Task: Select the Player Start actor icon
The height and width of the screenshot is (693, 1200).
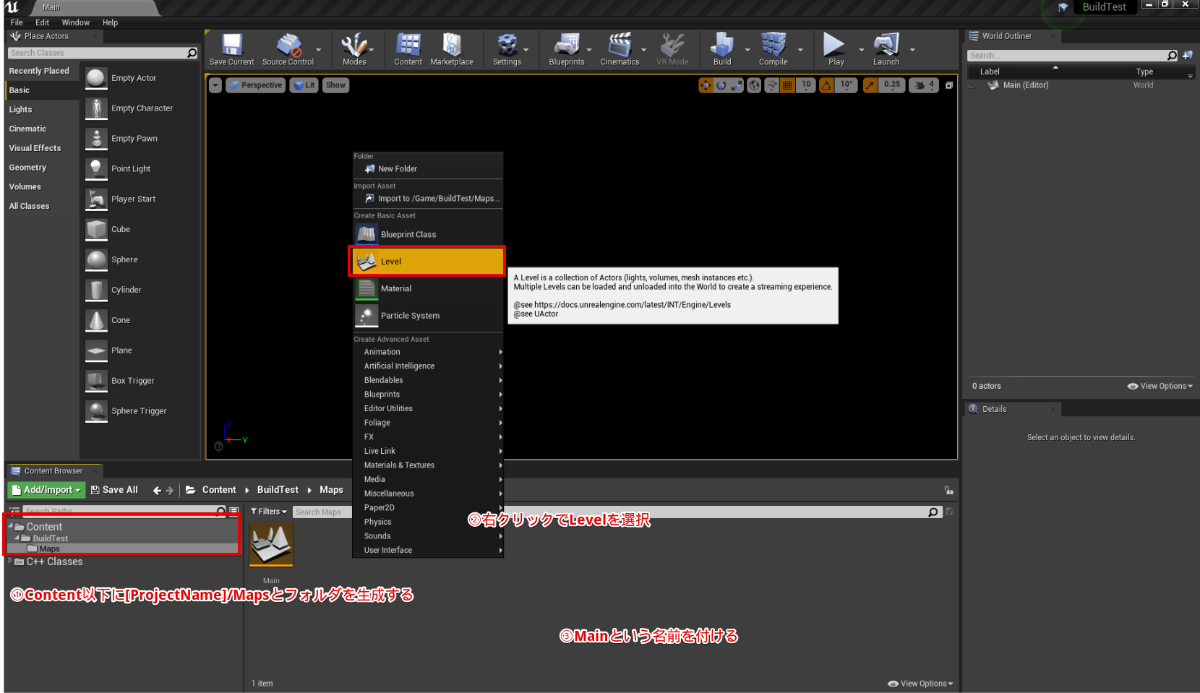Action: click(x=96, y=199)
